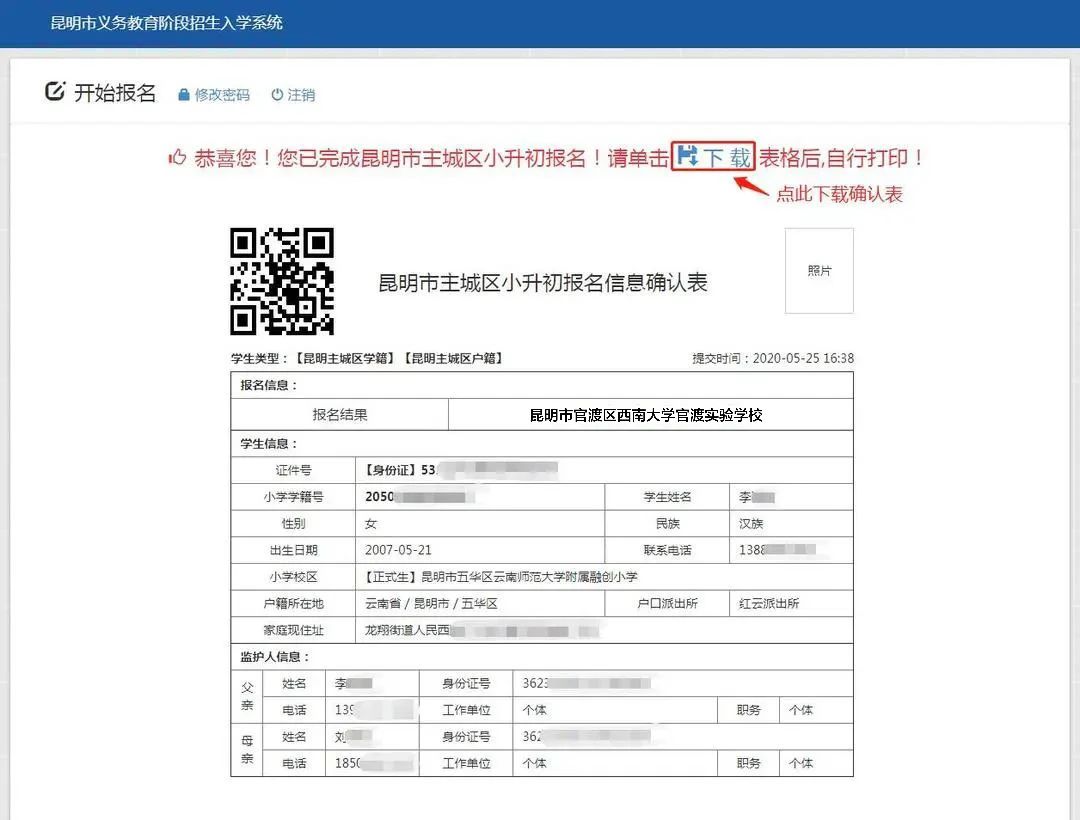The height and width of the screenshot is (820, 1080).
Task: Click the 小学学籍号 label
Action: (293, 496)
